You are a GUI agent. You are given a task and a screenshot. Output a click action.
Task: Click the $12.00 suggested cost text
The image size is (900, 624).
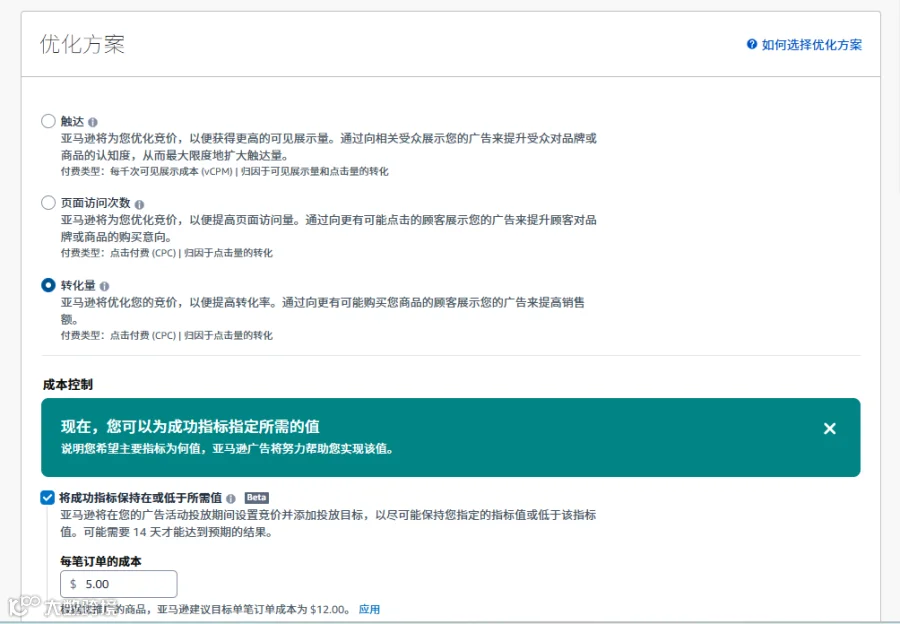tap(327, 609)
